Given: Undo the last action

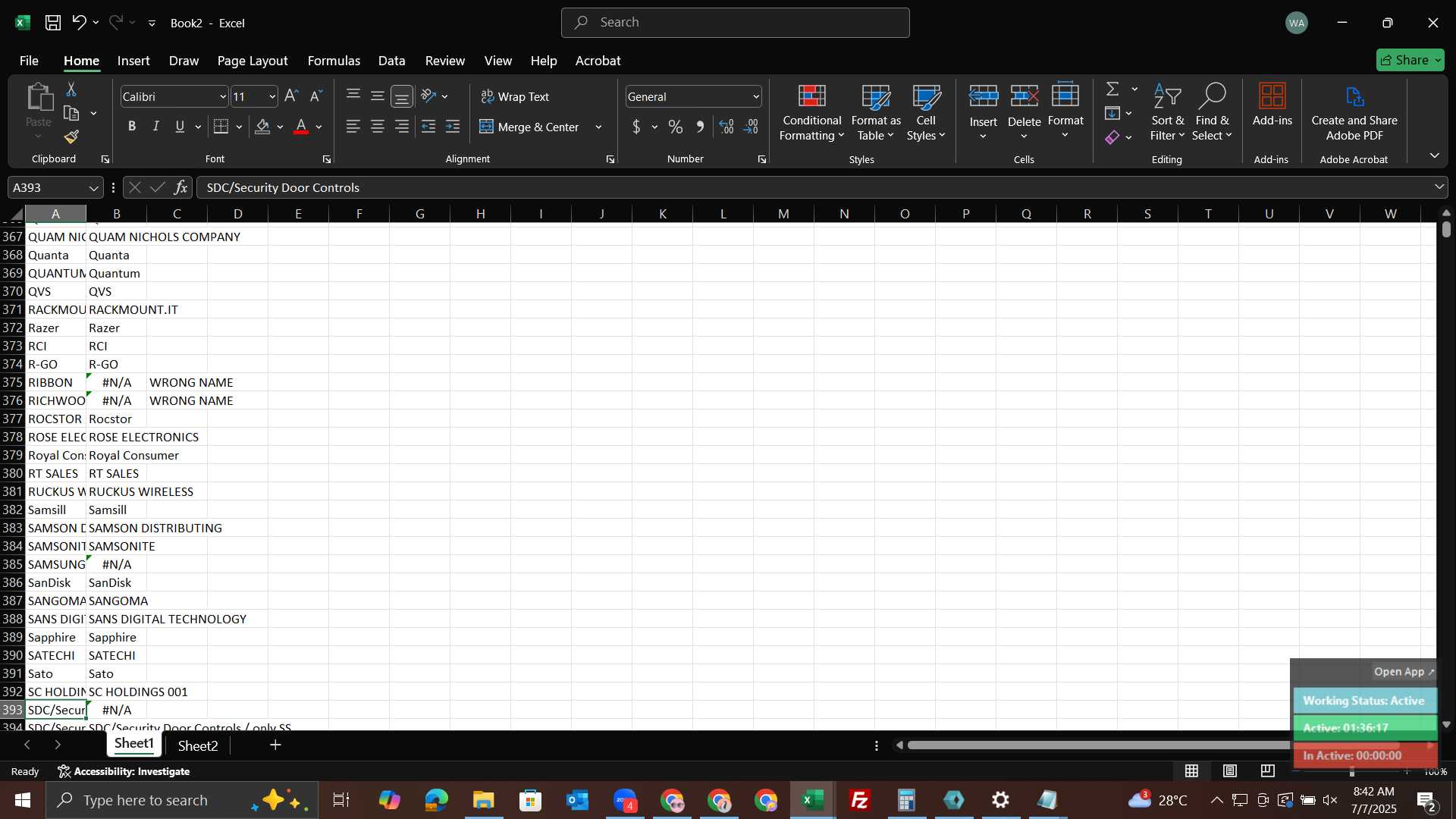Looking at the screenshot, I should 79,23.
